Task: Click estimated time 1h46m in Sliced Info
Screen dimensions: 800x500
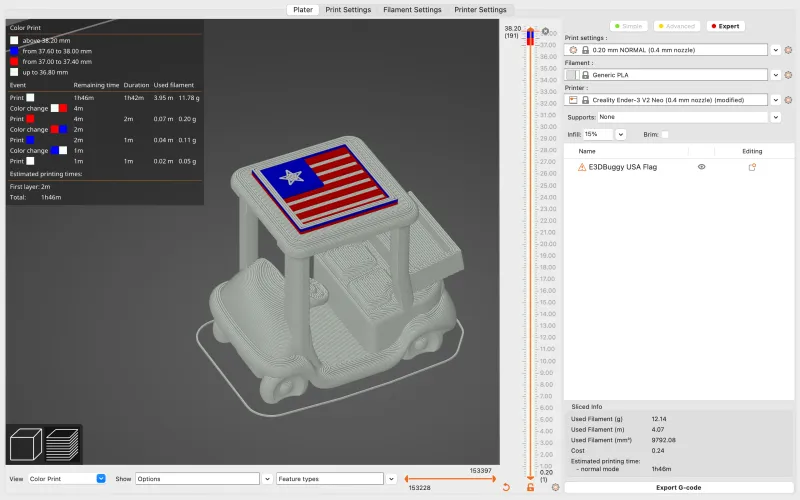Action: 661,469
